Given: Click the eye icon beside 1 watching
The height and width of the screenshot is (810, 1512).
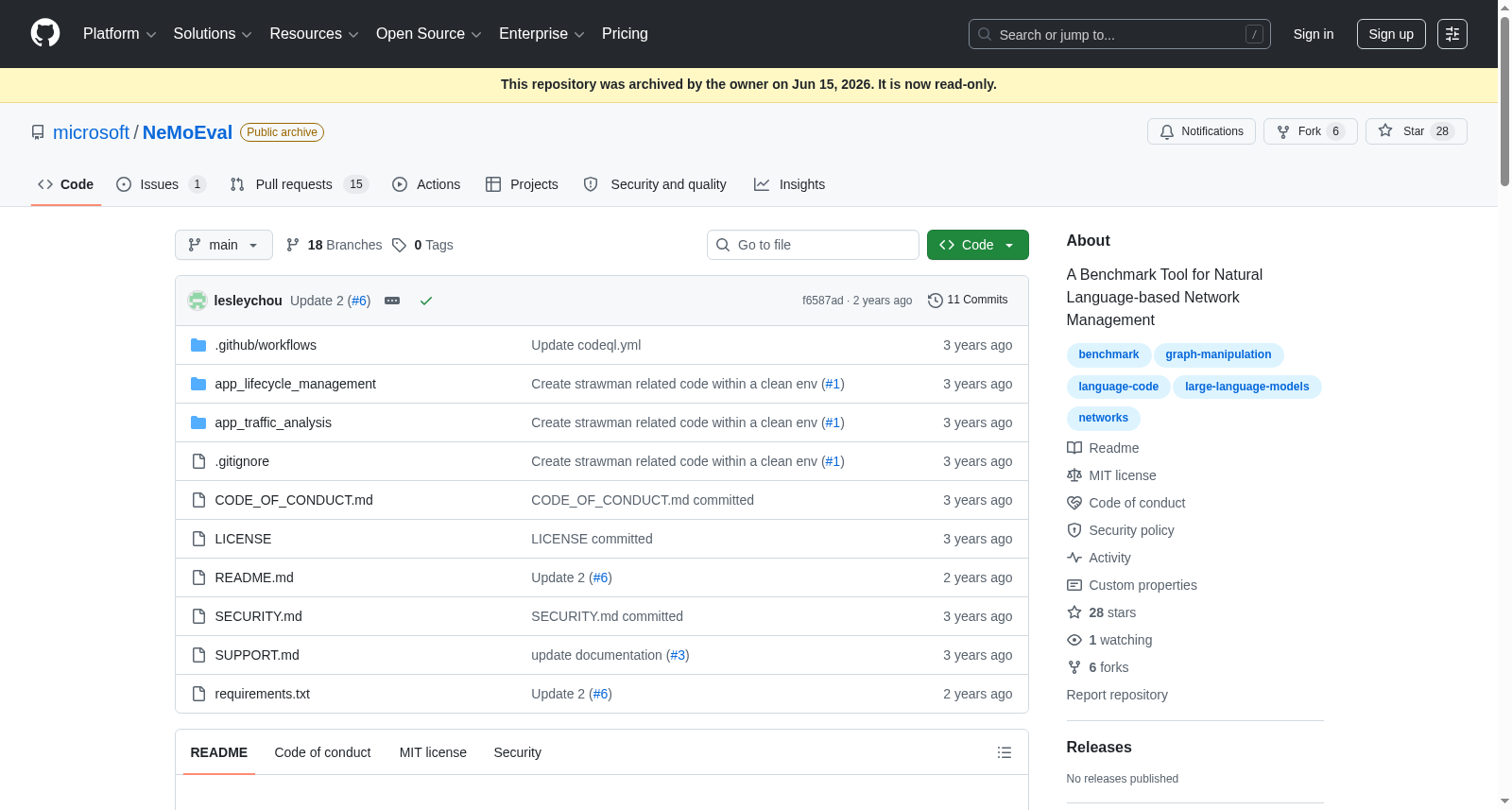Looking at the screenshot, I should 1074,640.
